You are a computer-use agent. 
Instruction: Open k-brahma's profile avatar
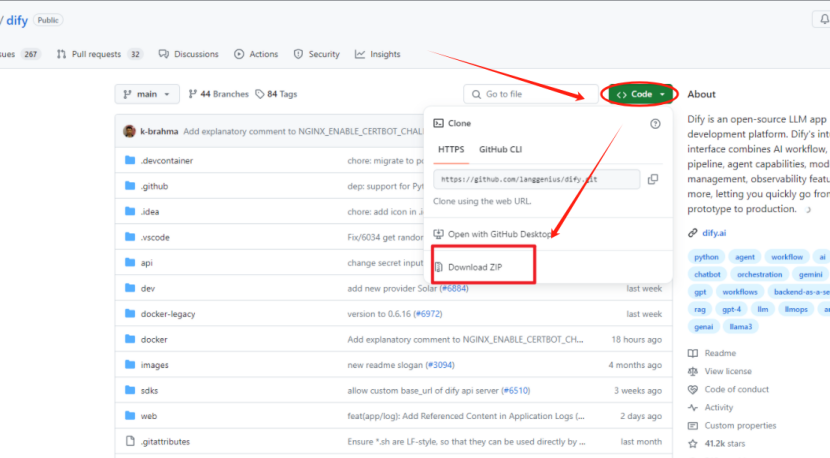(130, 131)
